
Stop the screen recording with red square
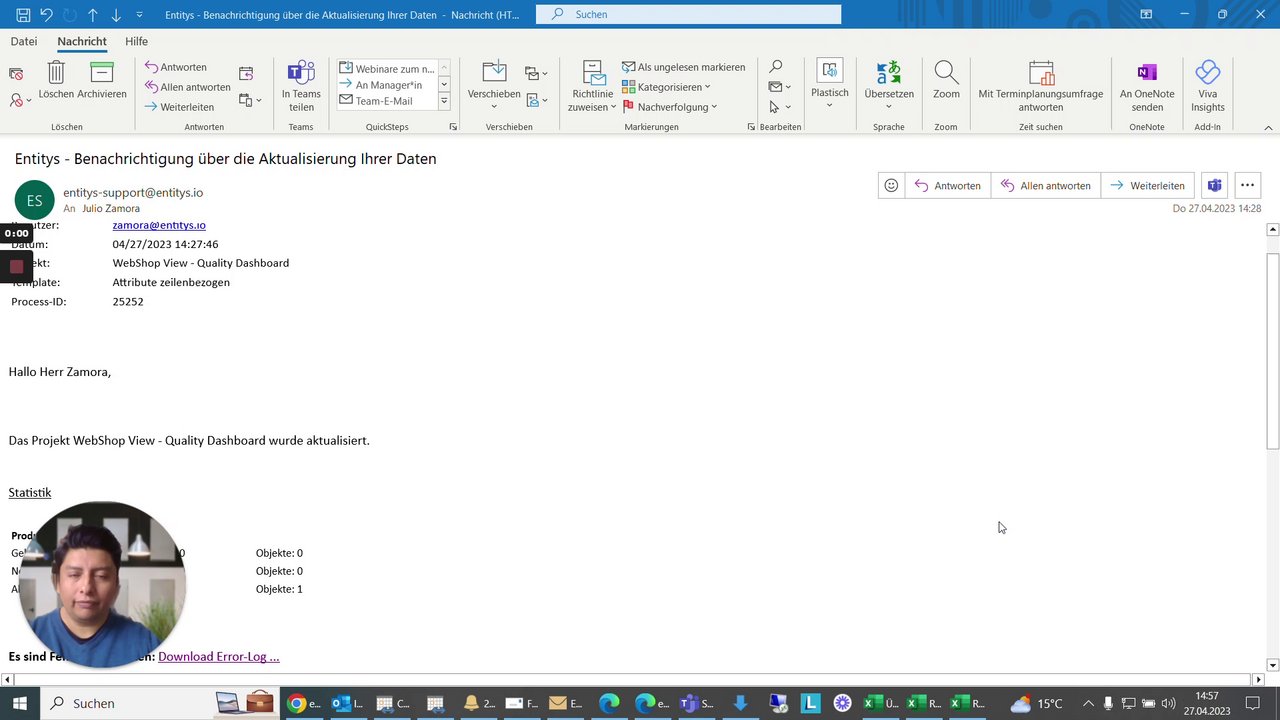point(16,266)
